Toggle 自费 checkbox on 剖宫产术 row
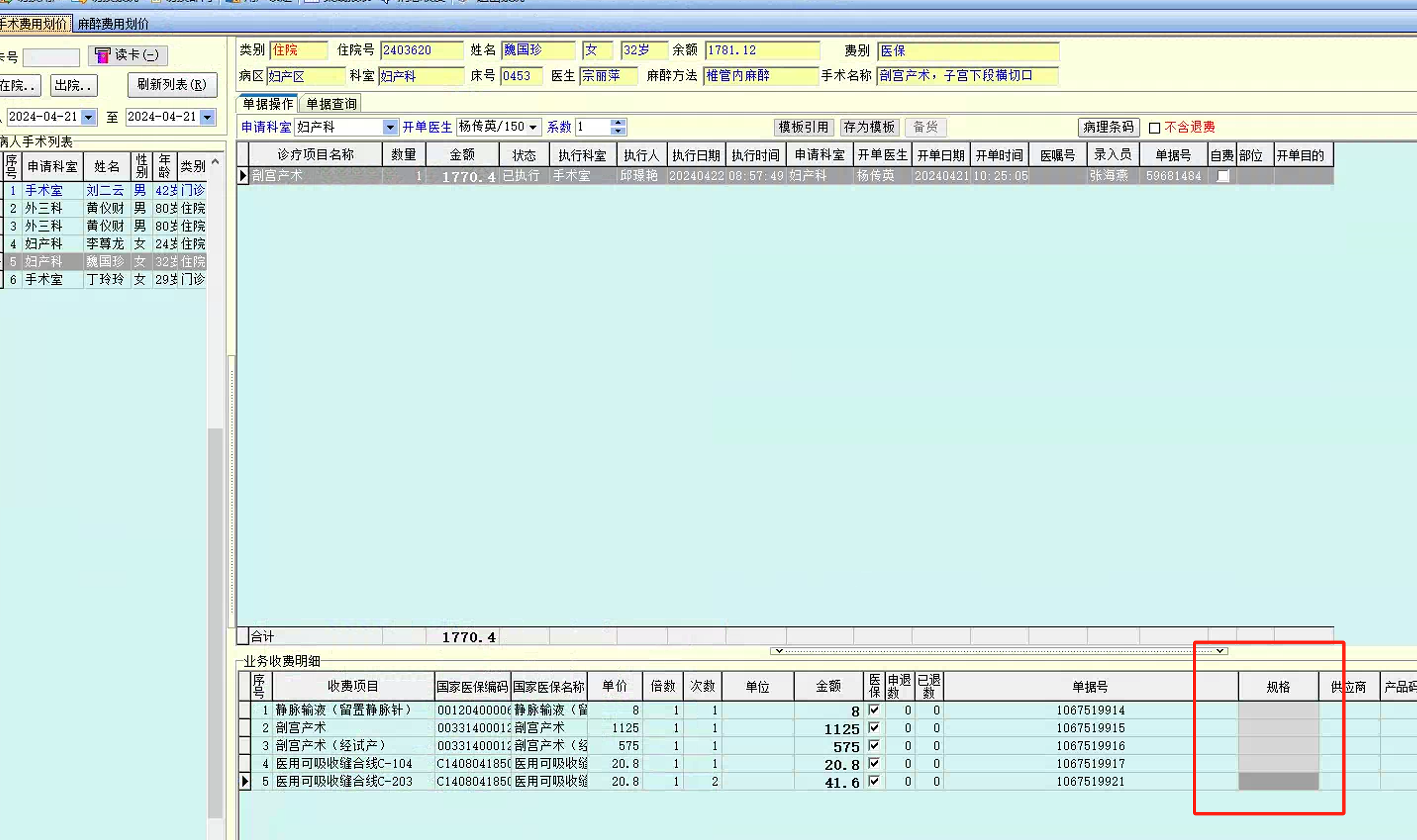 [1222, 176]
